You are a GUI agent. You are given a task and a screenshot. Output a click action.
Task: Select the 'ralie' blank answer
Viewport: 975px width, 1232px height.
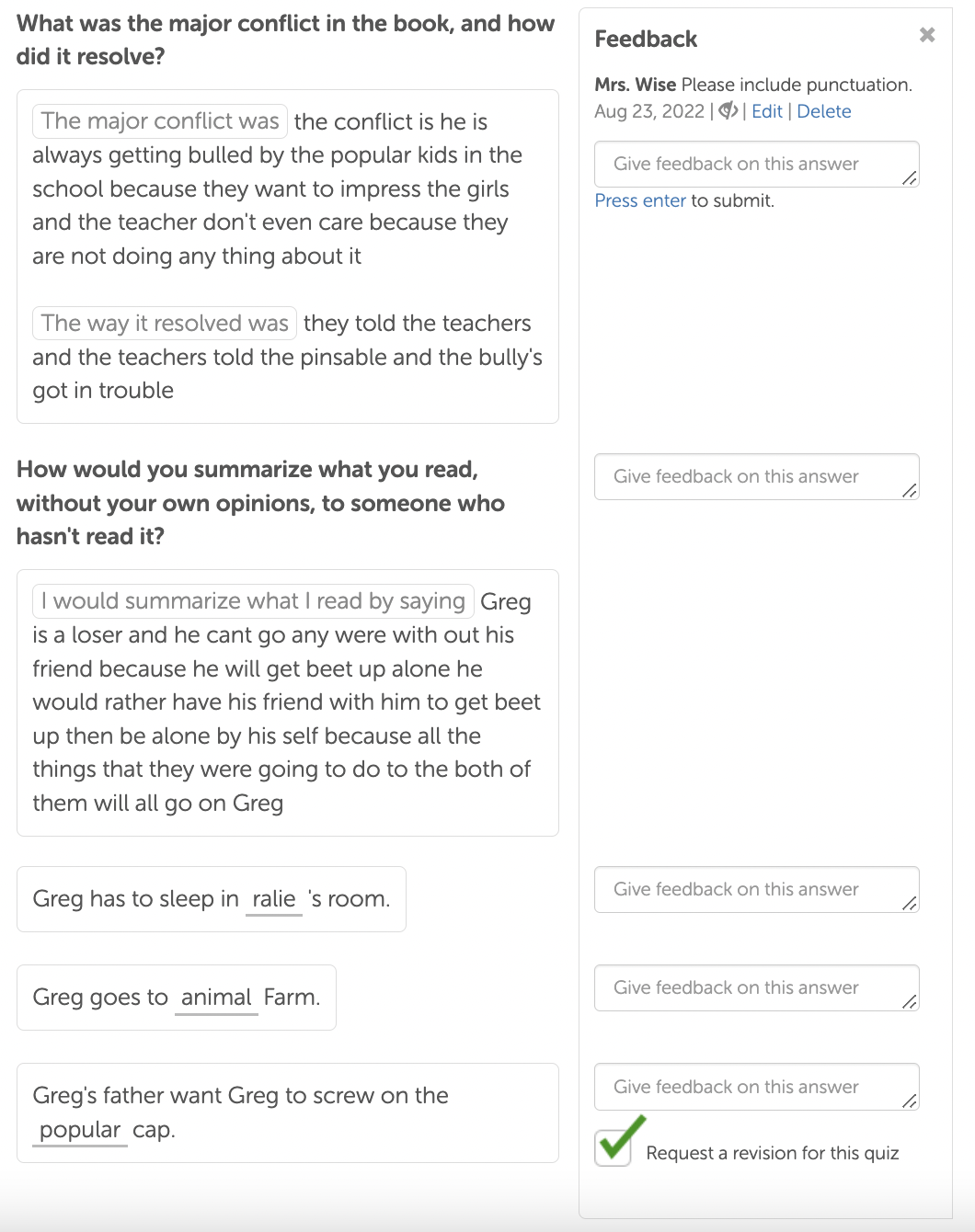(x=274, y=899)
